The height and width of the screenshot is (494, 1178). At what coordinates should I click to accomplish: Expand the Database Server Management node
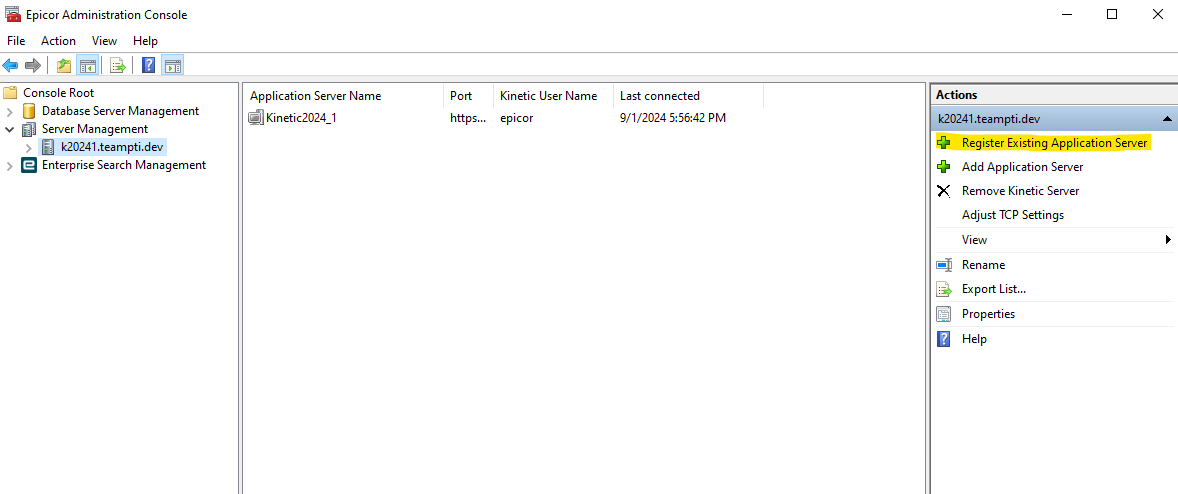point(9,111)
